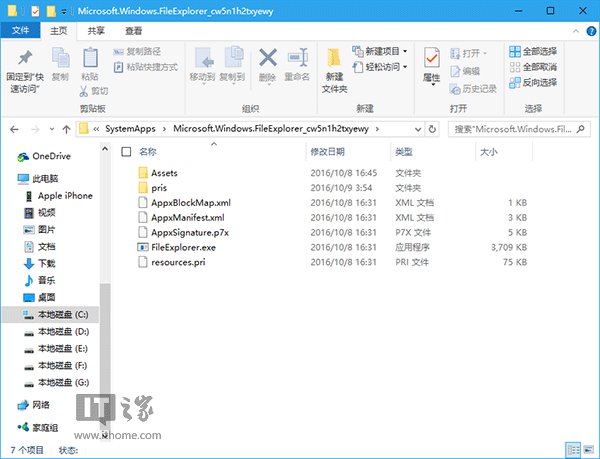Expand the address bar history dropdown
The height and width of the screenshot is (459, 600).
tap(418, 129)
